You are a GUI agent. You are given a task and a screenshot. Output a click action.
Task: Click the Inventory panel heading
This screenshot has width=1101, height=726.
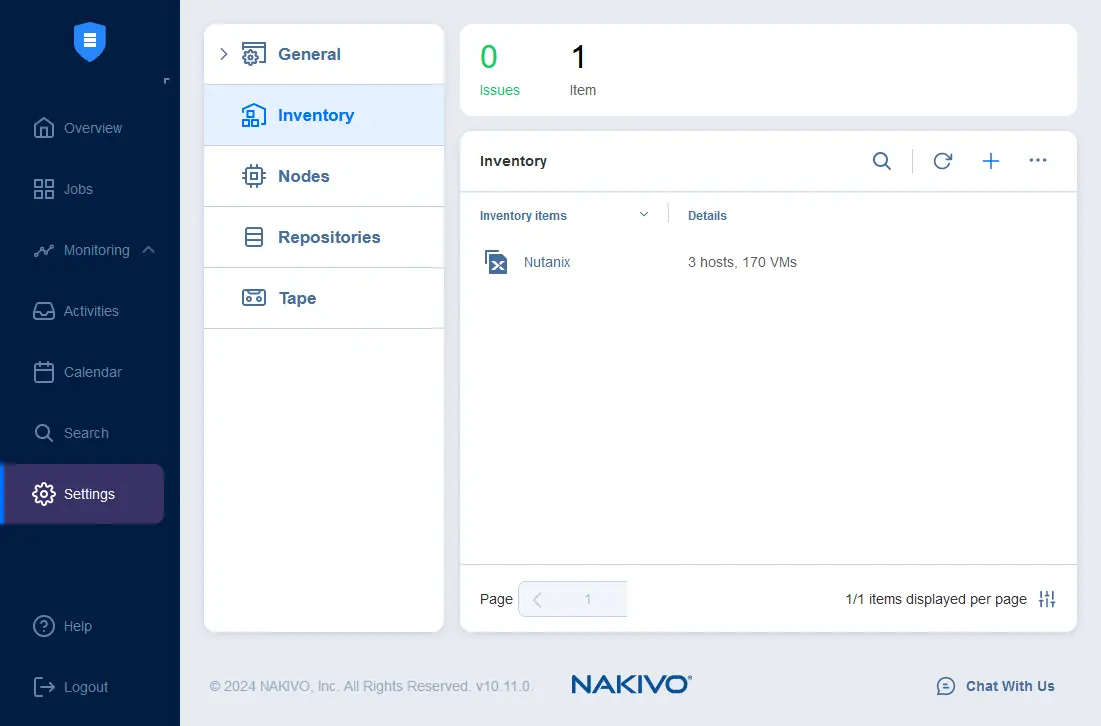coord(513,161)
